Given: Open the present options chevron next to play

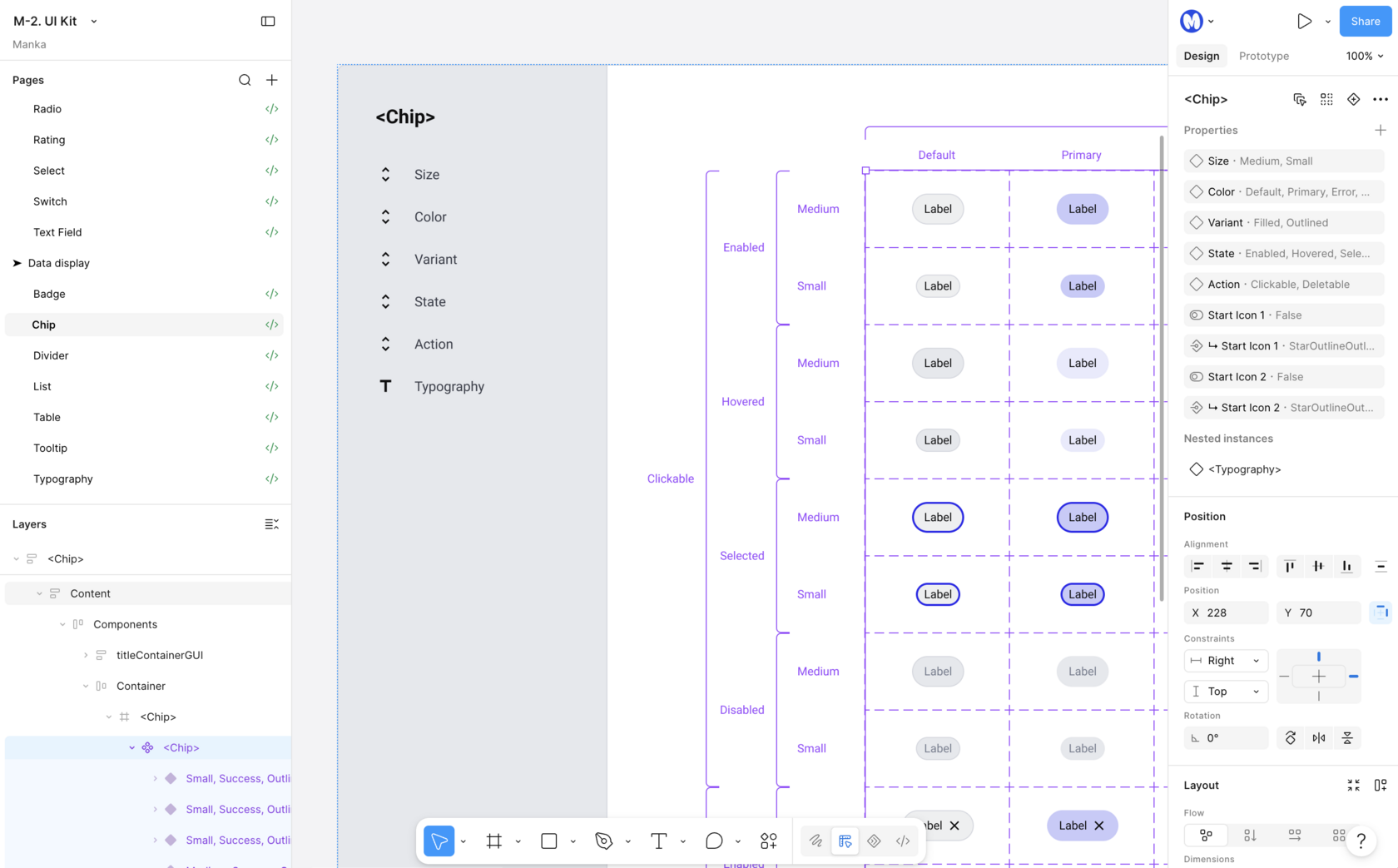Looking at the screenshot, I should [x=1328, y=22].
